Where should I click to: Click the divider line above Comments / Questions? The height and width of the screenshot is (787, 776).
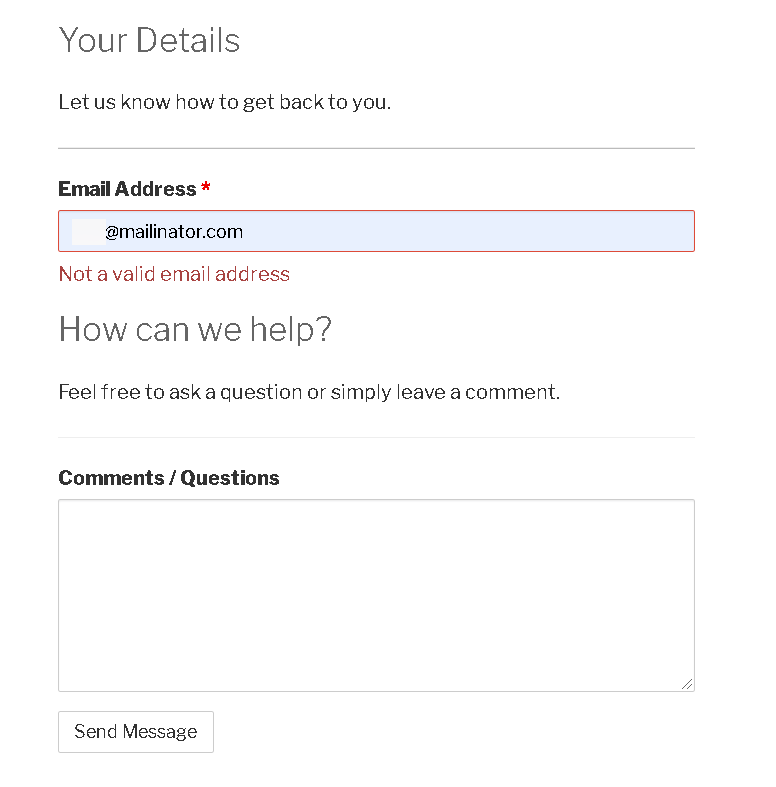(376, 437)
